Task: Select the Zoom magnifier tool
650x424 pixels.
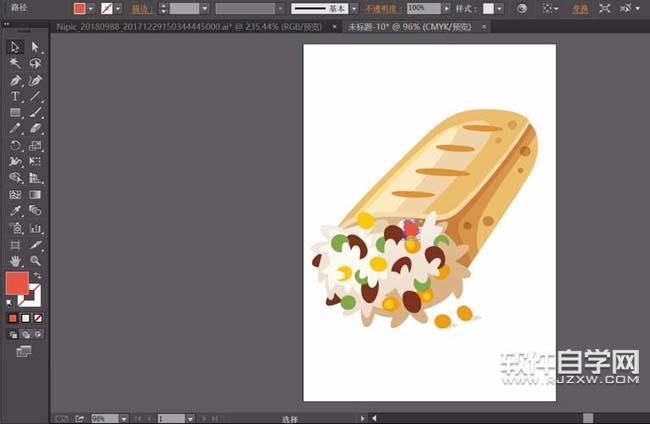Action: click(35, 261)
